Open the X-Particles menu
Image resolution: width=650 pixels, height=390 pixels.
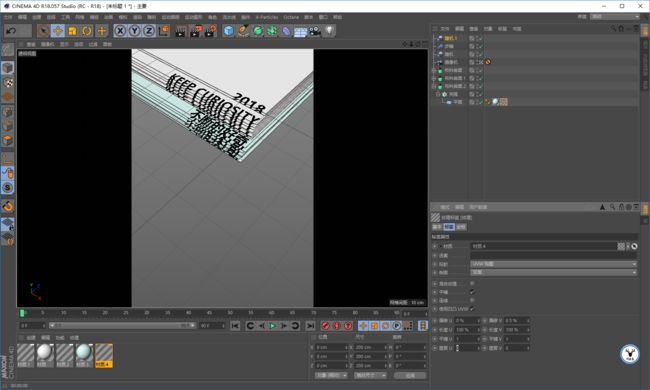[x=267, y=17]
